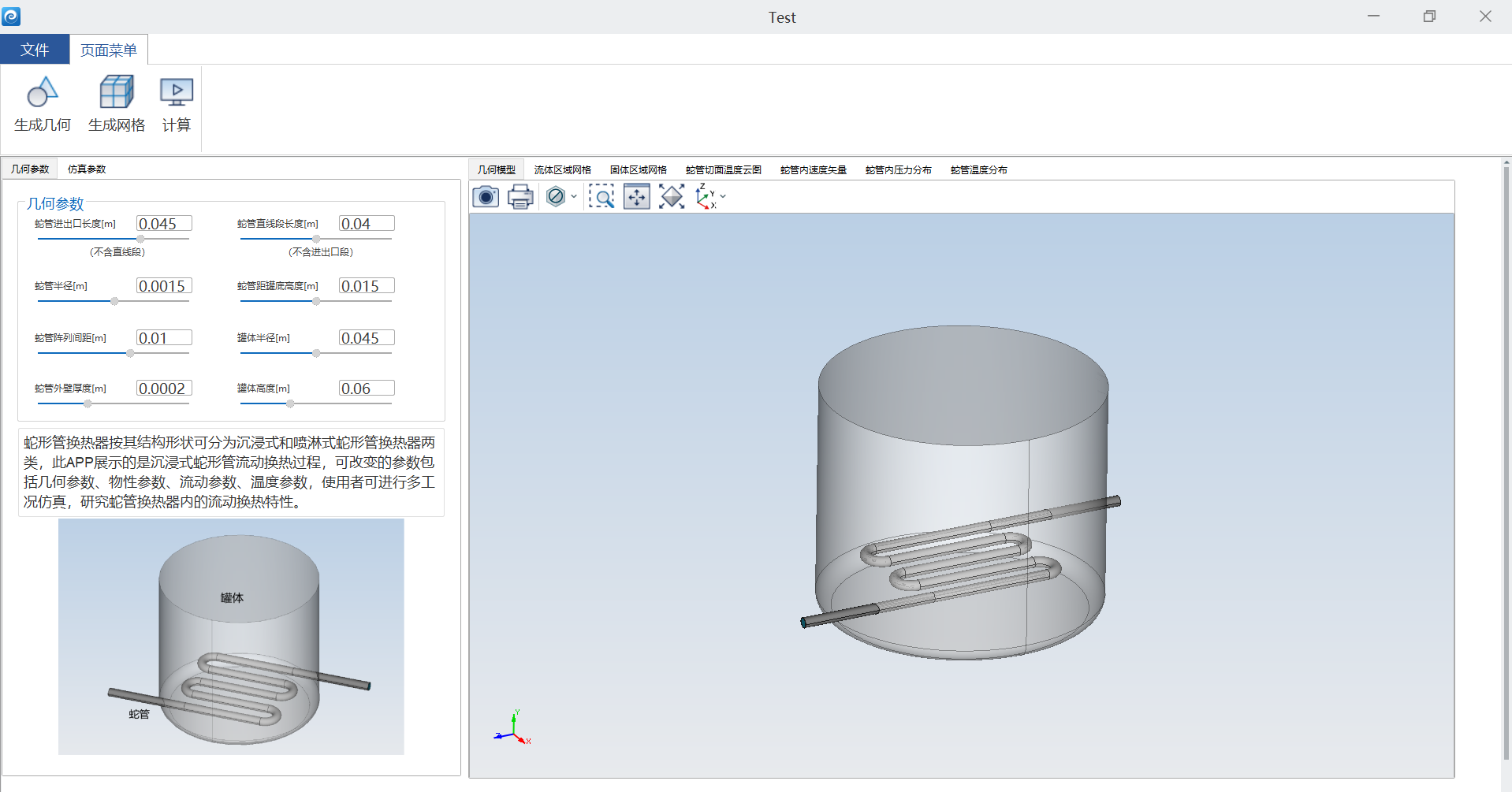Click the 生成几何 generate geometry icon

43,92
